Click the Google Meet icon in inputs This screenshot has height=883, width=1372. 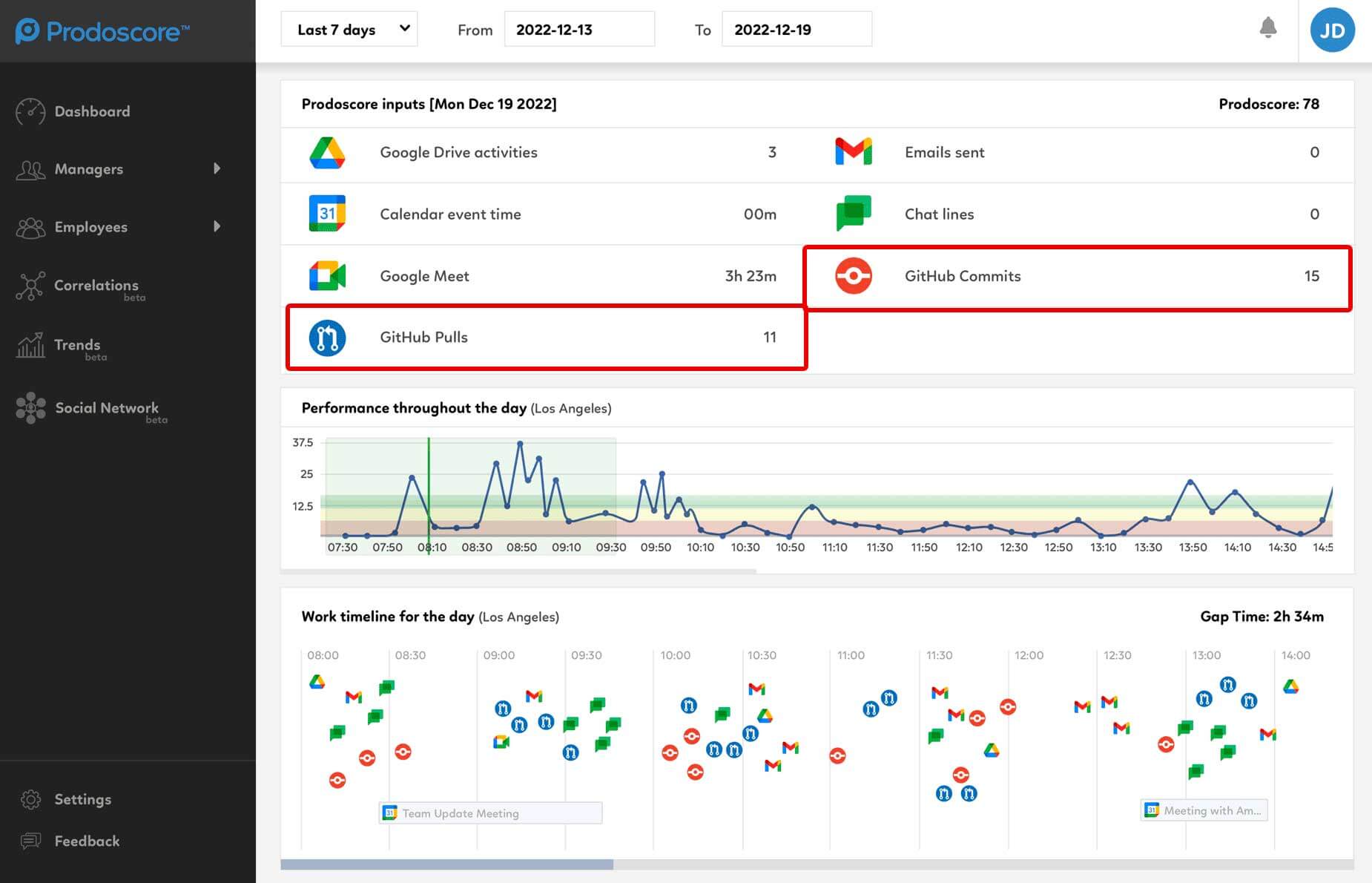pos(327,276)
